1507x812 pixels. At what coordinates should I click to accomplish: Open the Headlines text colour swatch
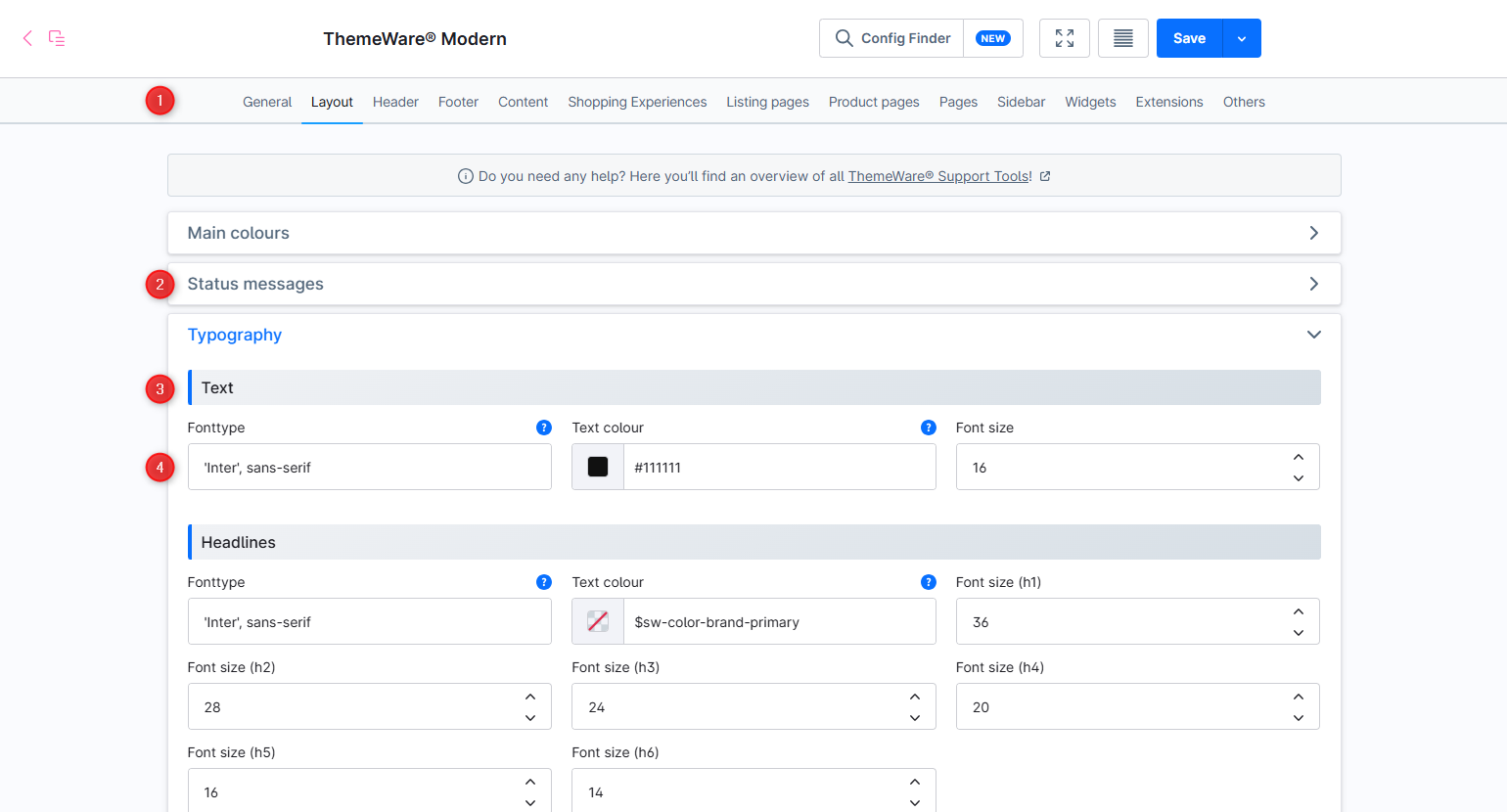pyautogui.click(x=598, y=621)
